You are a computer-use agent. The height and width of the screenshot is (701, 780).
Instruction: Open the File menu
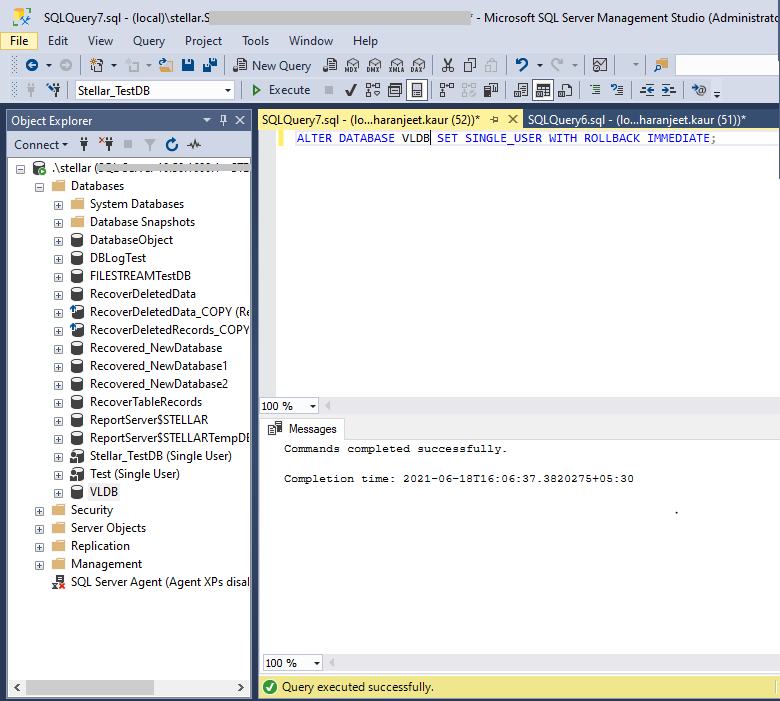19,41
